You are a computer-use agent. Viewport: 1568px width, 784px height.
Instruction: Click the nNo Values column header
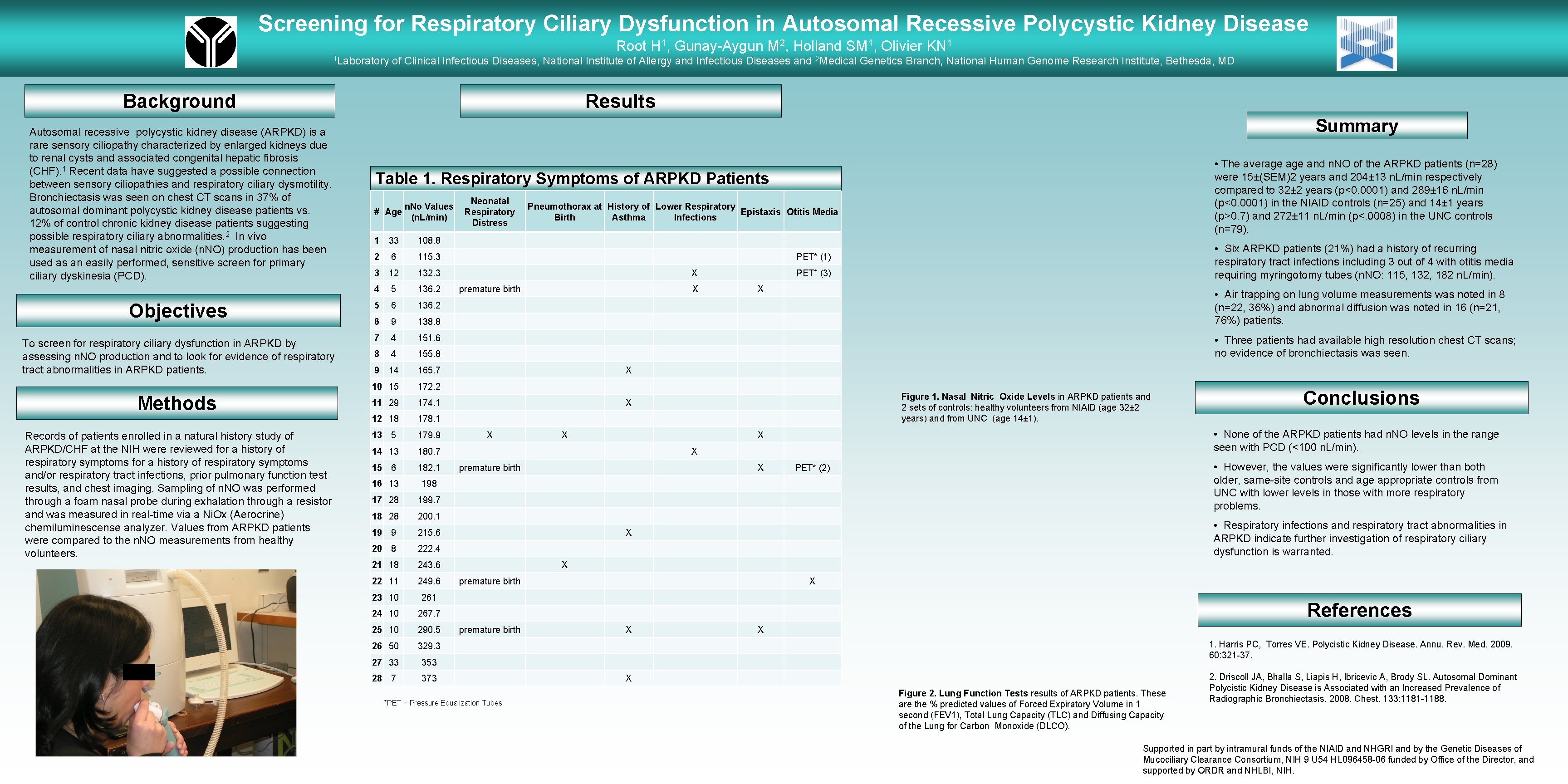(x=428, y=212)
